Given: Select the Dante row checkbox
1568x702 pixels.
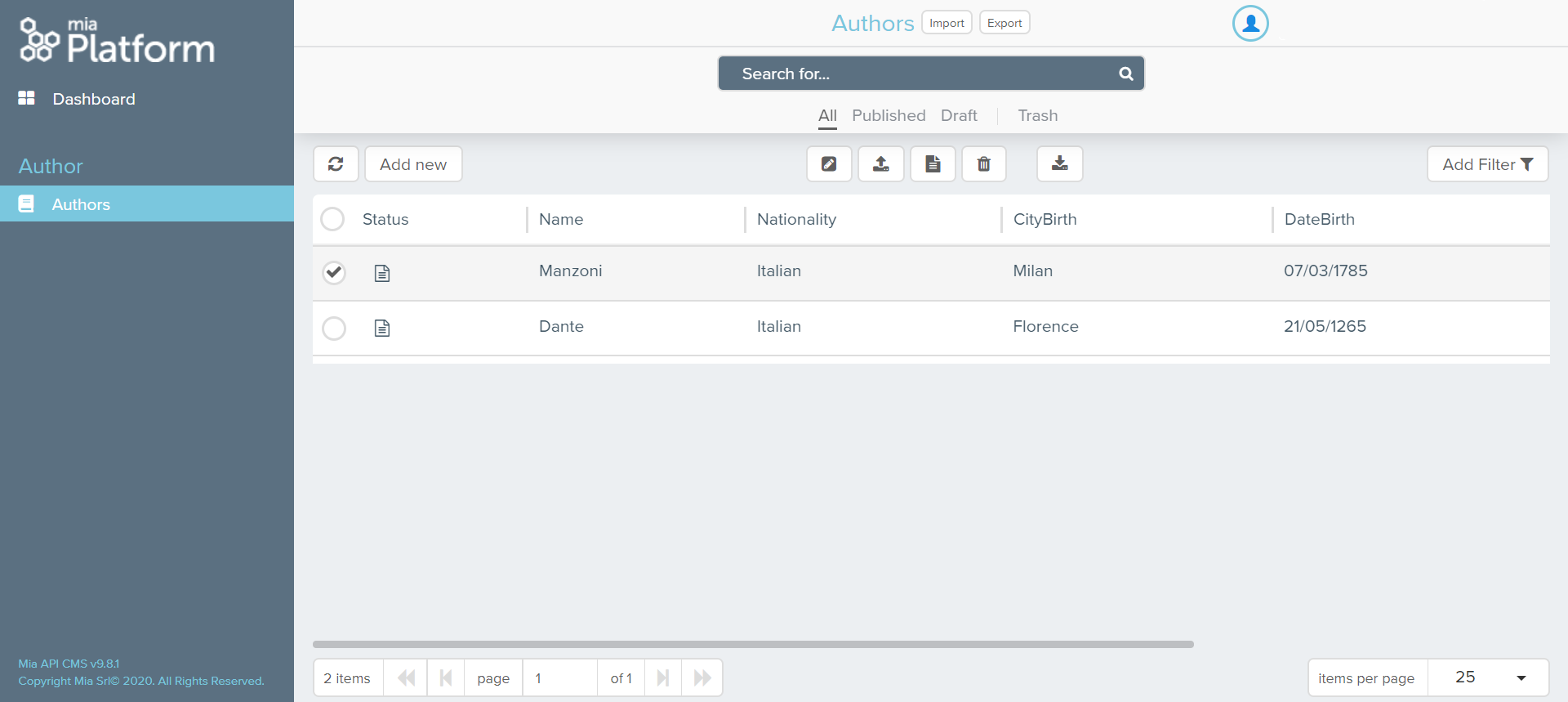Looking at the screenshot, I should coord(334,328).
